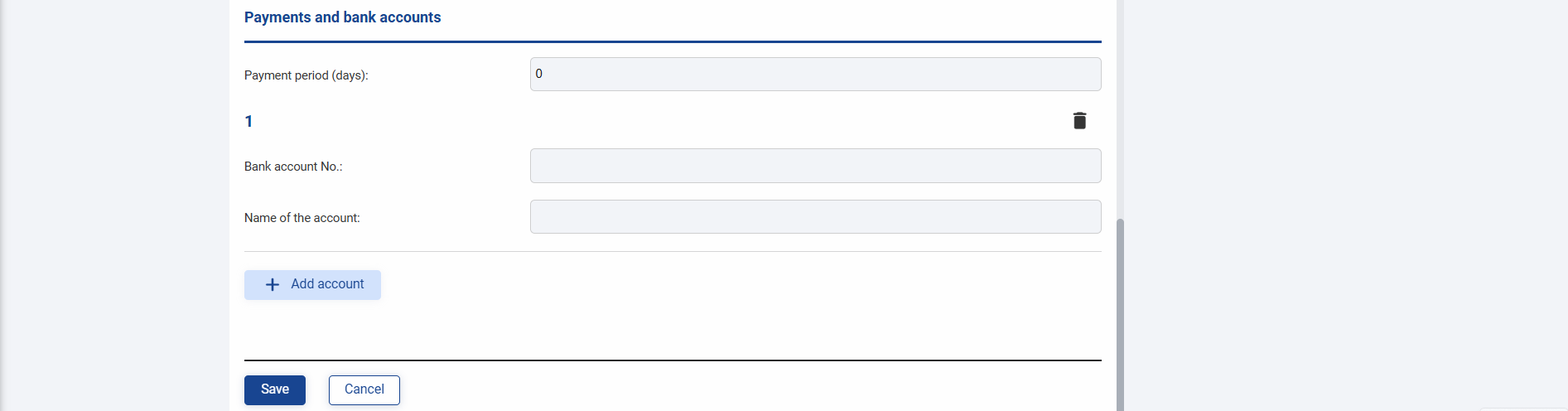This screenshot has width=1568, height=411.
Task: Save the payment settings
Action: (275, 390)
